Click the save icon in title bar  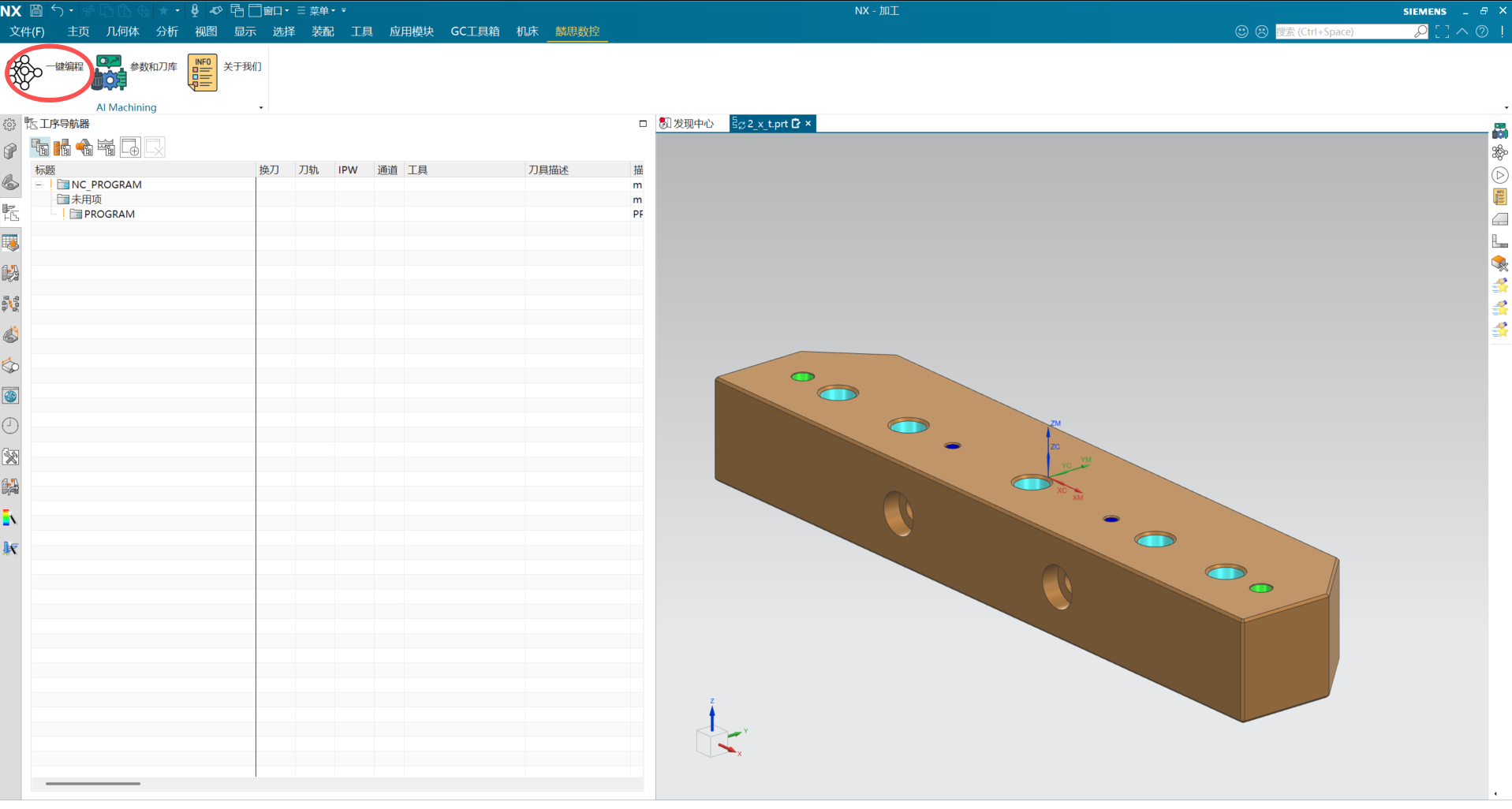36,10
